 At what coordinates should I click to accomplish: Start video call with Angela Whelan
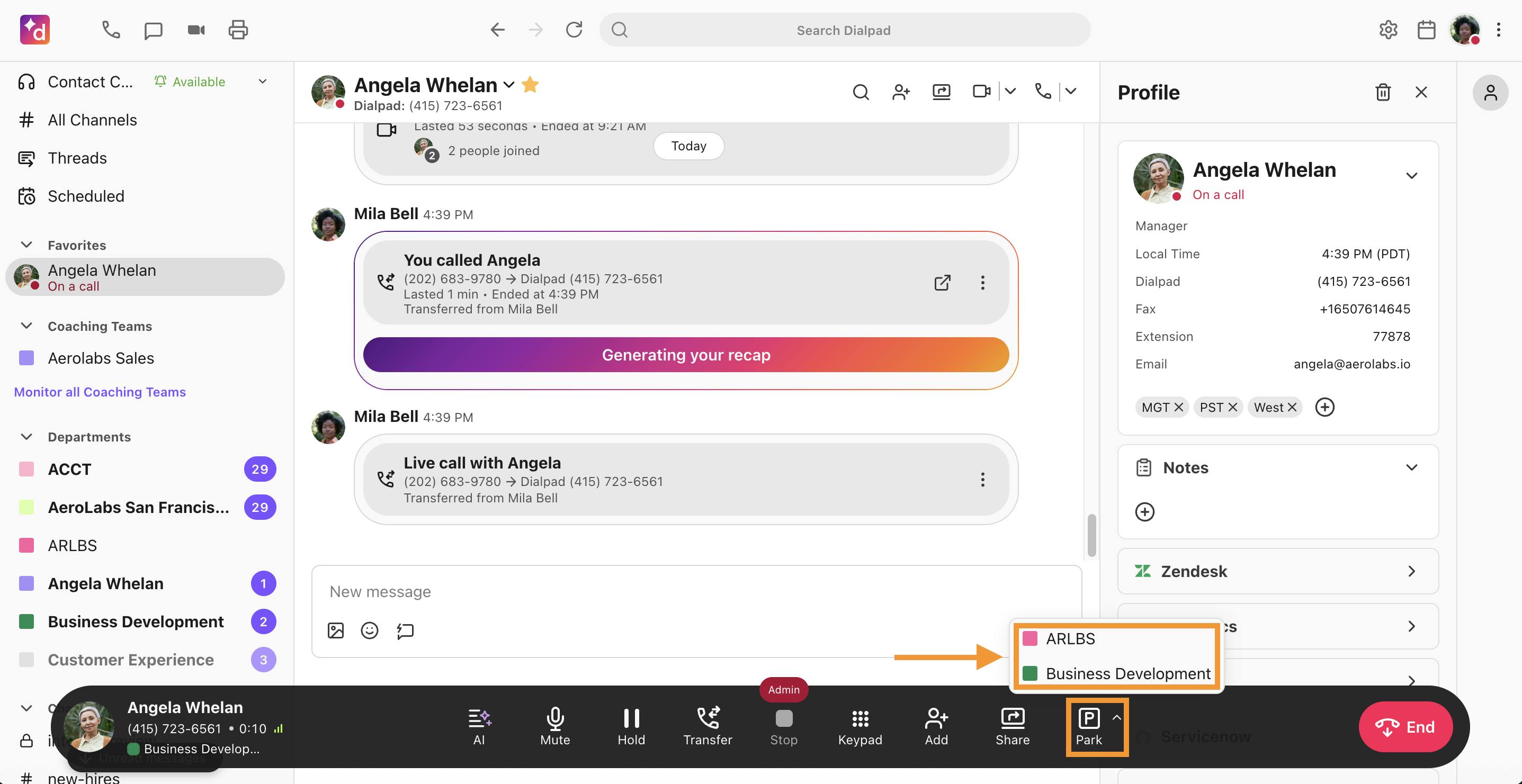tap(981, 92)
